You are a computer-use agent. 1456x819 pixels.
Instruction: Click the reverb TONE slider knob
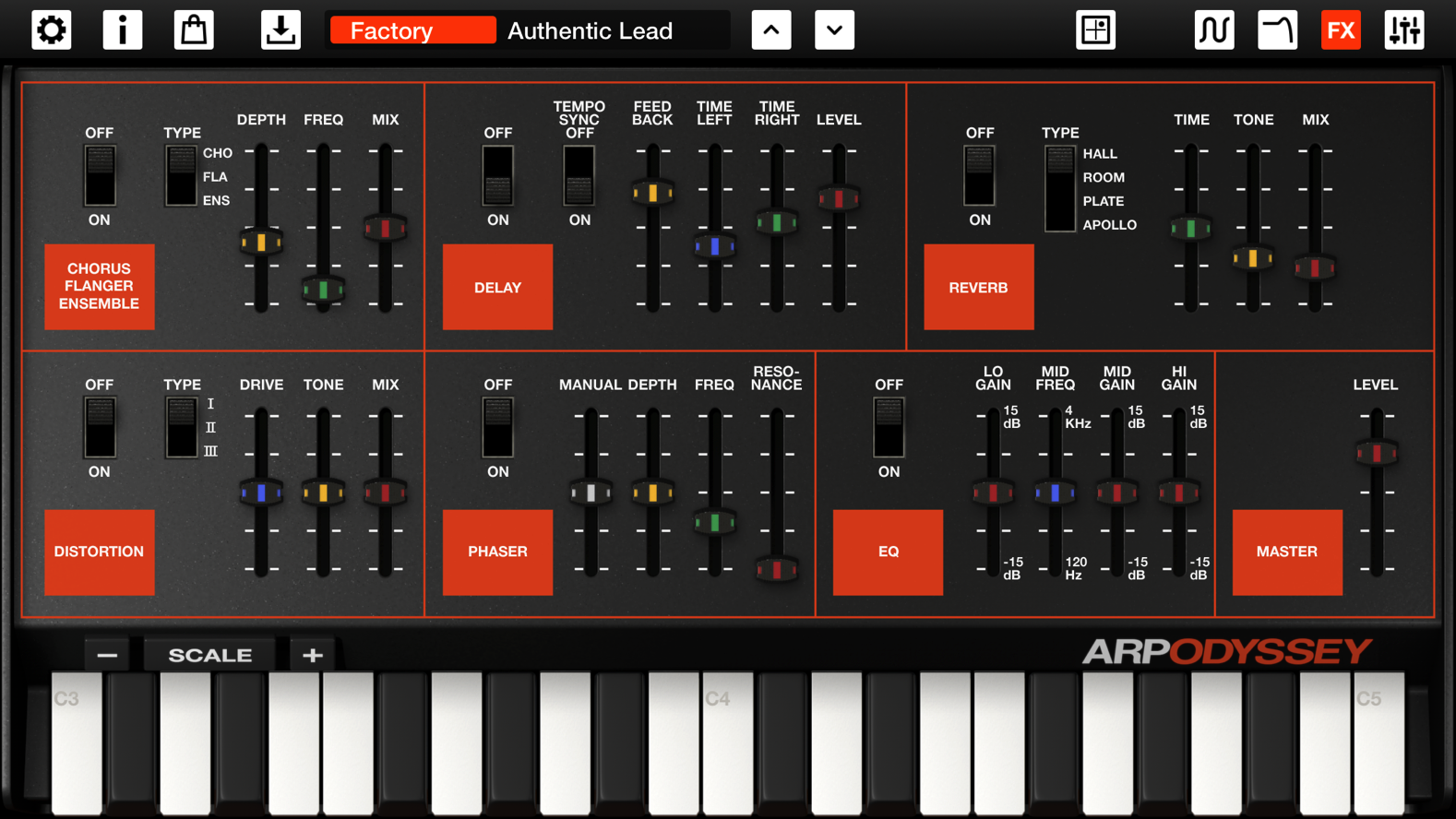click(x=1253, y=258)
